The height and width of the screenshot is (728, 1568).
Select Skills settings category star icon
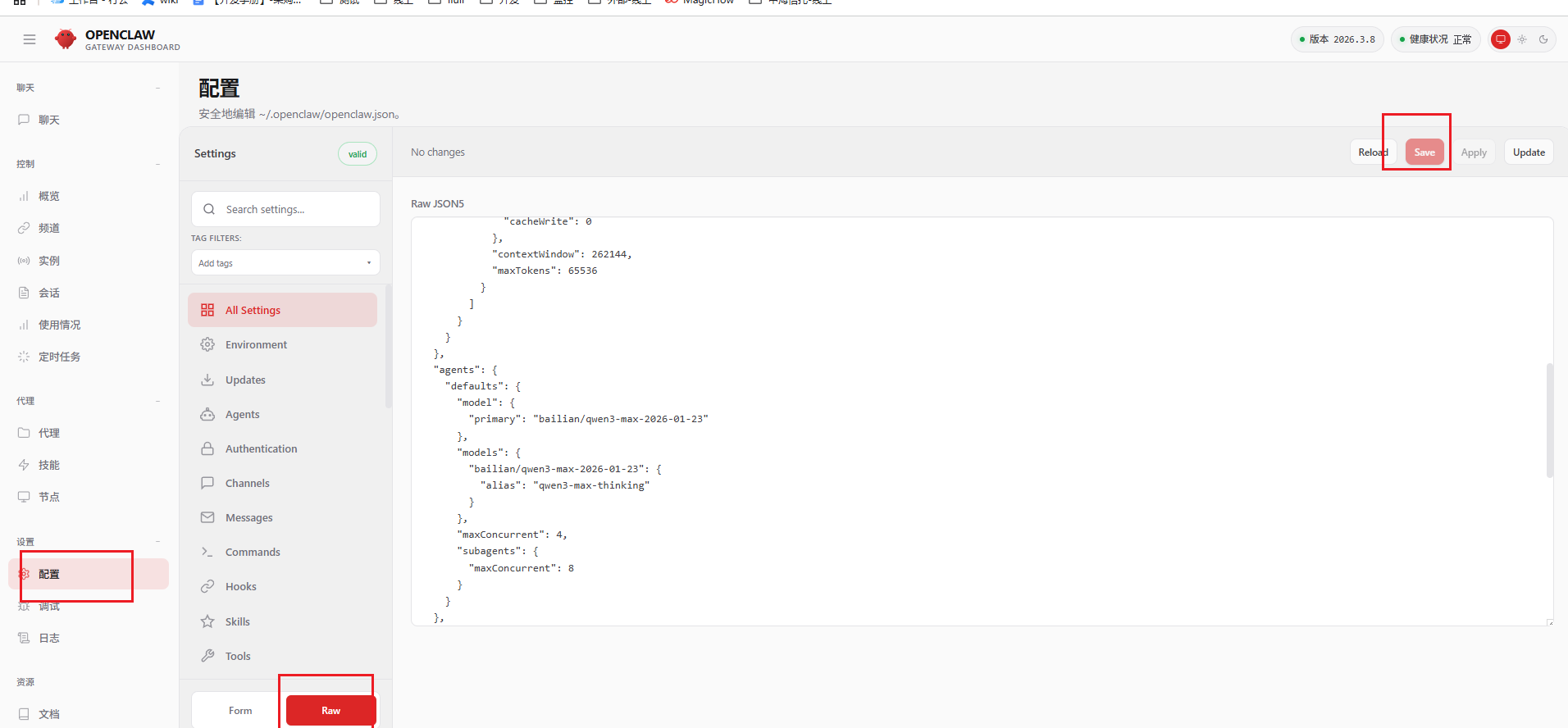click(207, 621)
